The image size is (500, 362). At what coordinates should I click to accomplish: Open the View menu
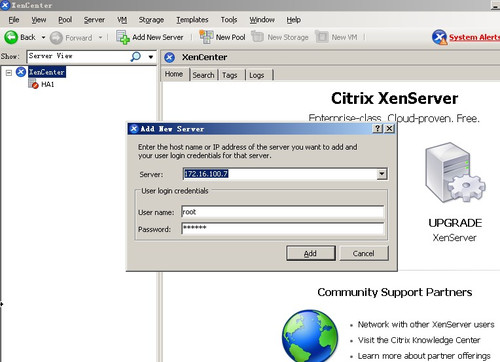click(39, 20)
